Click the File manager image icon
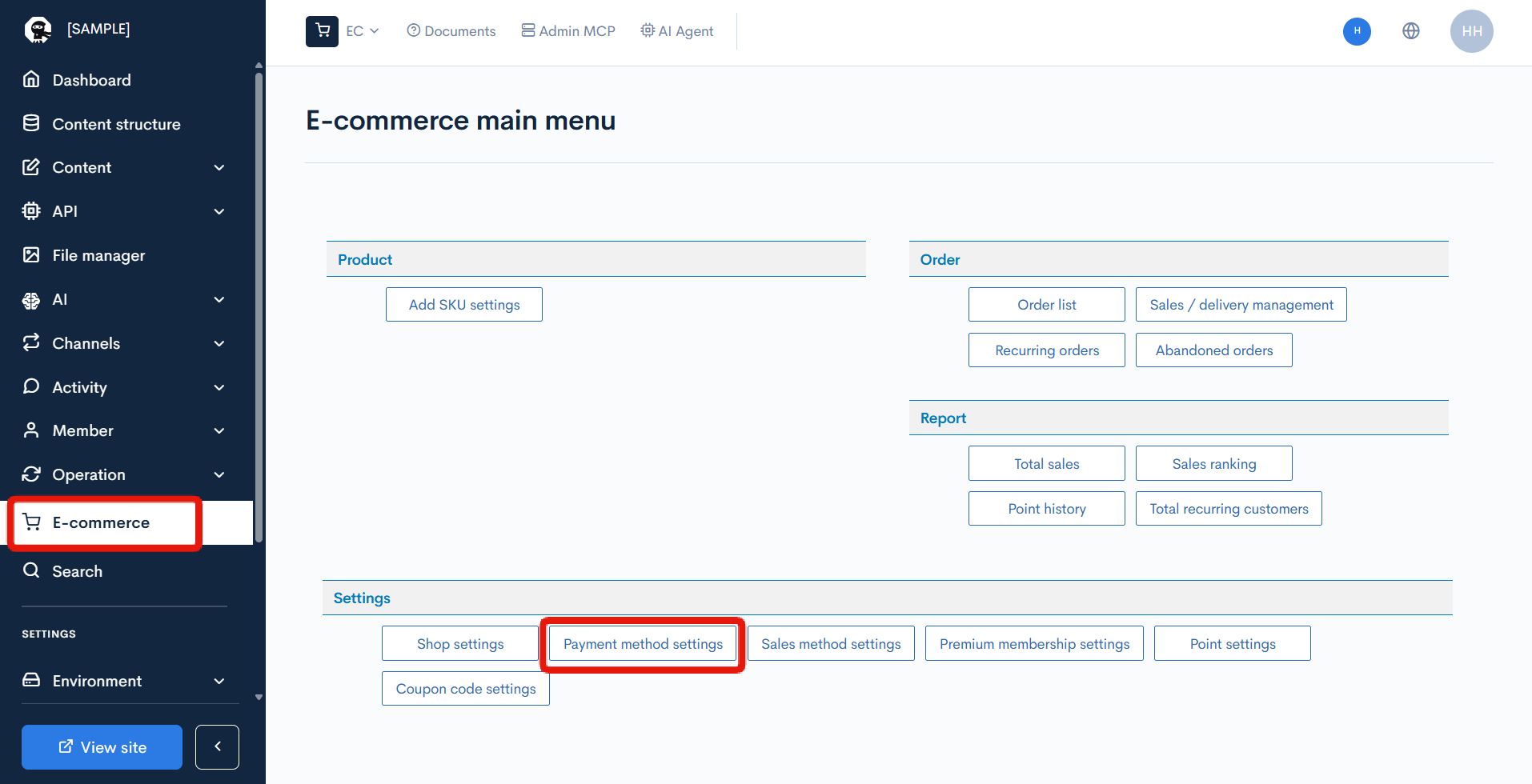This screenshot has height=784, width=1532. pos(31,254)
